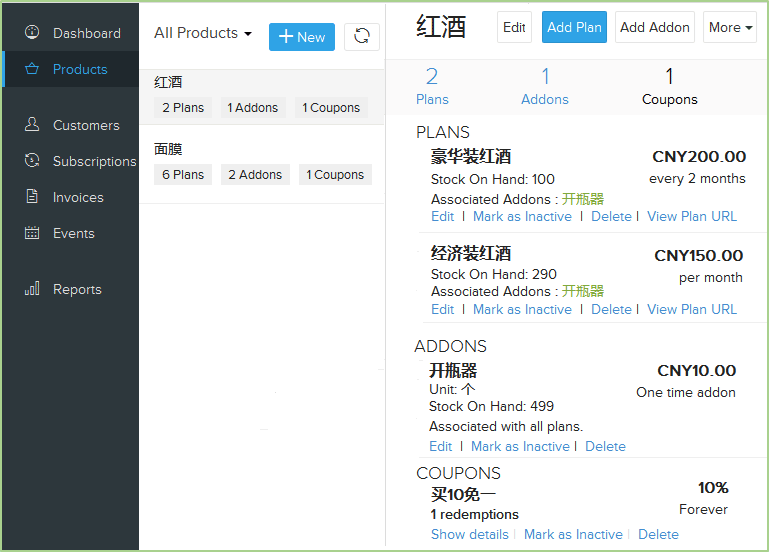Screen dimensions: 769x552
Task: Click the blue New product button
Action: coord(302,37)
